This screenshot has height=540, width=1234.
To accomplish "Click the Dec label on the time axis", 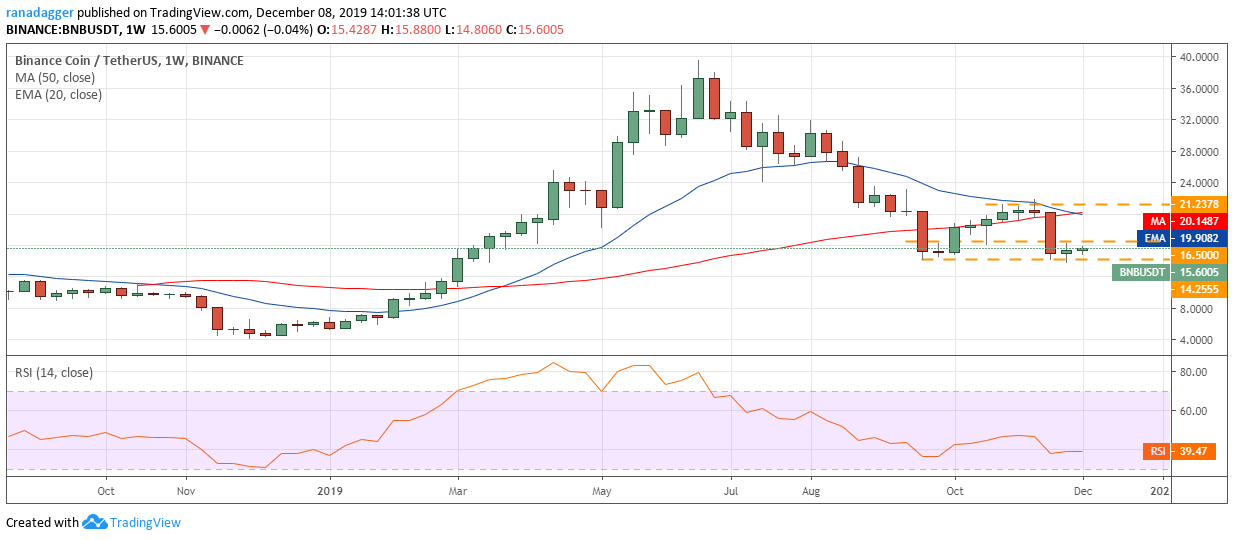I will tap(1083, 491).
